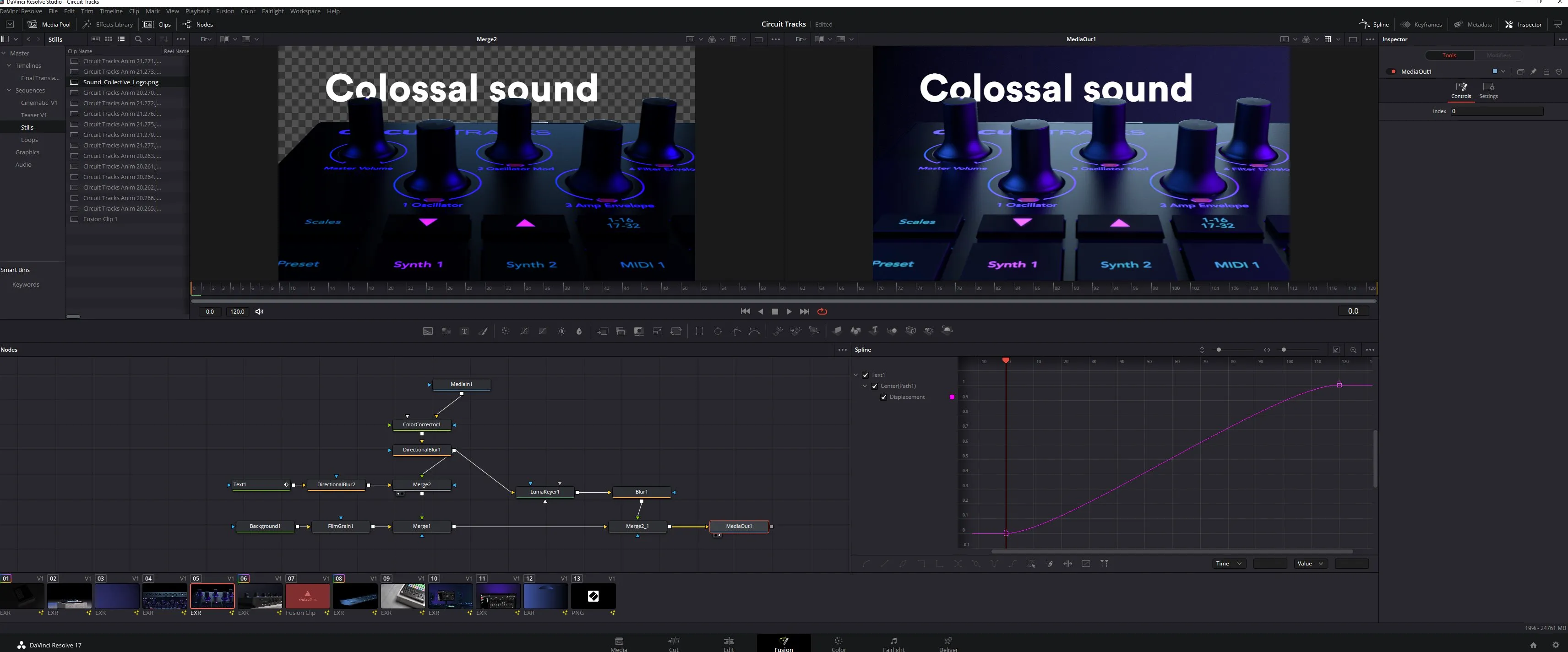Open left viewer Fit zoom dropdown
This screenshot has width=1568, height=652.
click(206, 39)
